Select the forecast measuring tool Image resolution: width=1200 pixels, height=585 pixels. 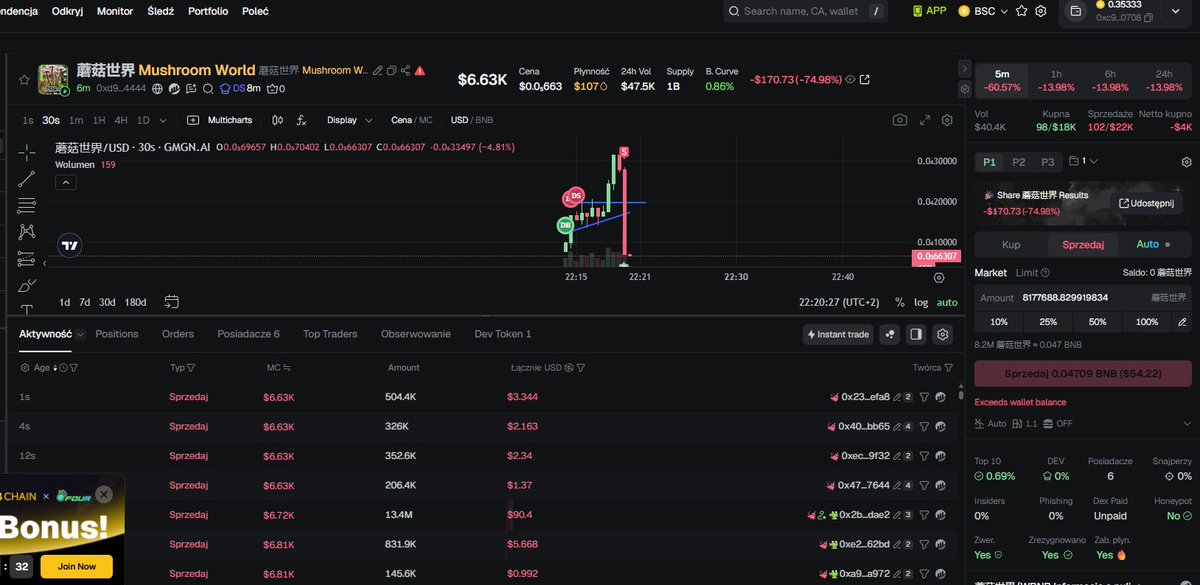tap(27, 259)
